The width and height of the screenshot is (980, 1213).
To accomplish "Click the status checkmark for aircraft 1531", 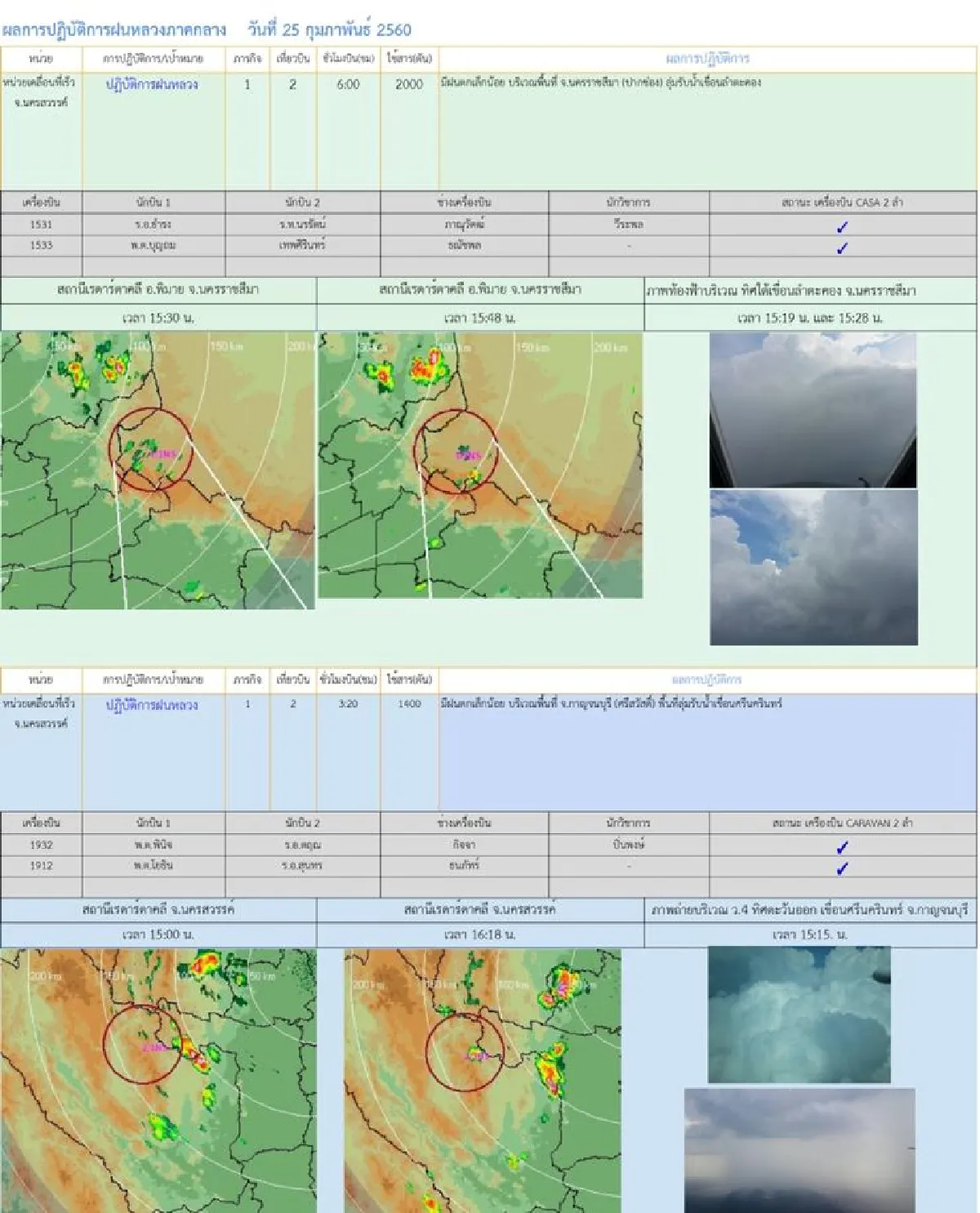I will click(842, 227).
